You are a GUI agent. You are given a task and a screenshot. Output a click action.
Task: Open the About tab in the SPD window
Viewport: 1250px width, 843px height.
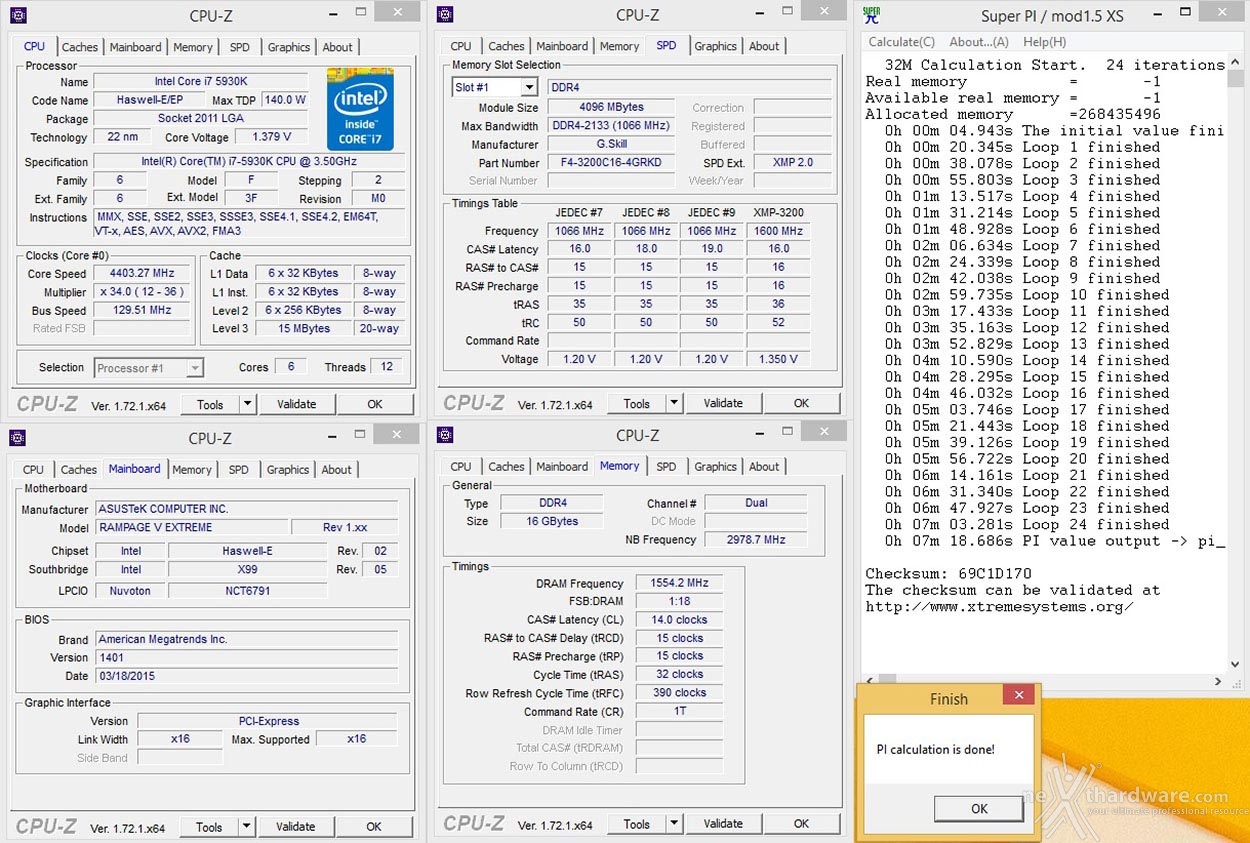tap(764, 46)
